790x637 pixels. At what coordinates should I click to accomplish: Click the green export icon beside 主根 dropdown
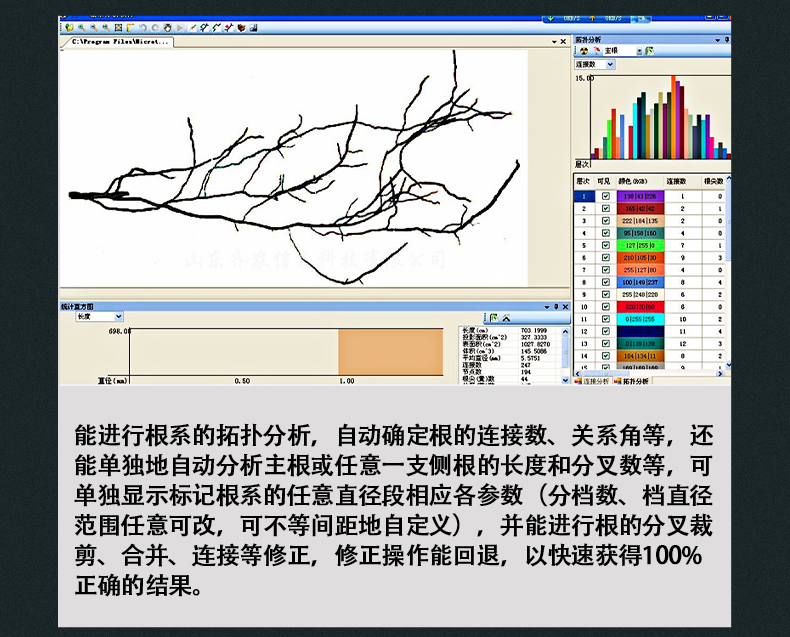pyautogui.click(x=649, y=50)
